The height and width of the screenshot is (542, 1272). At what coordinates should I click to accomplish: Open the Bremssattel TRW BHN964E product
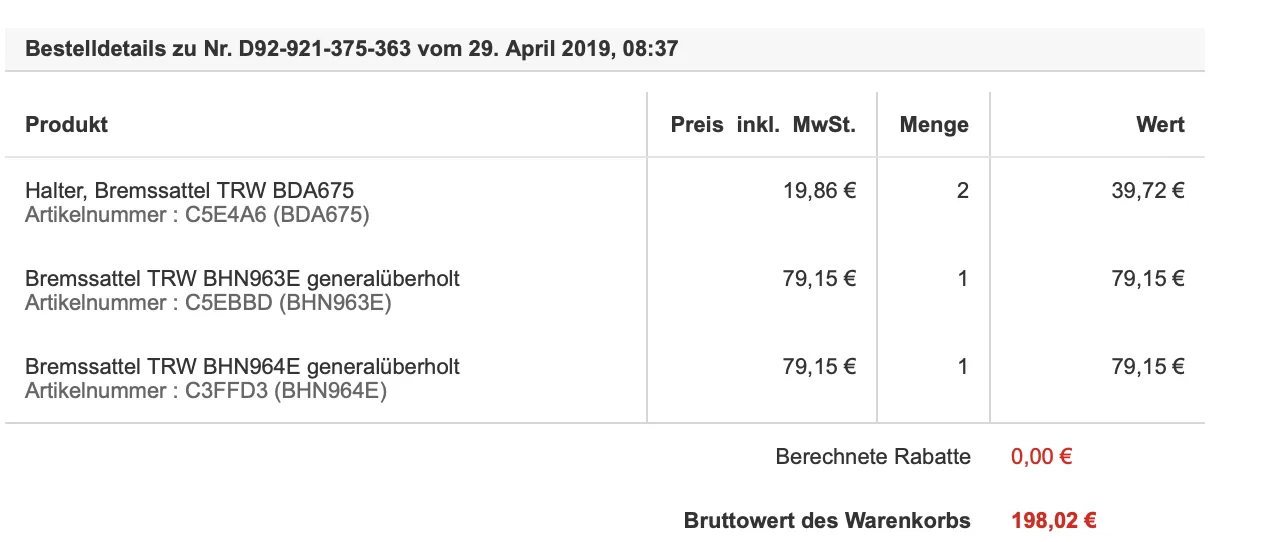point(242,367)
